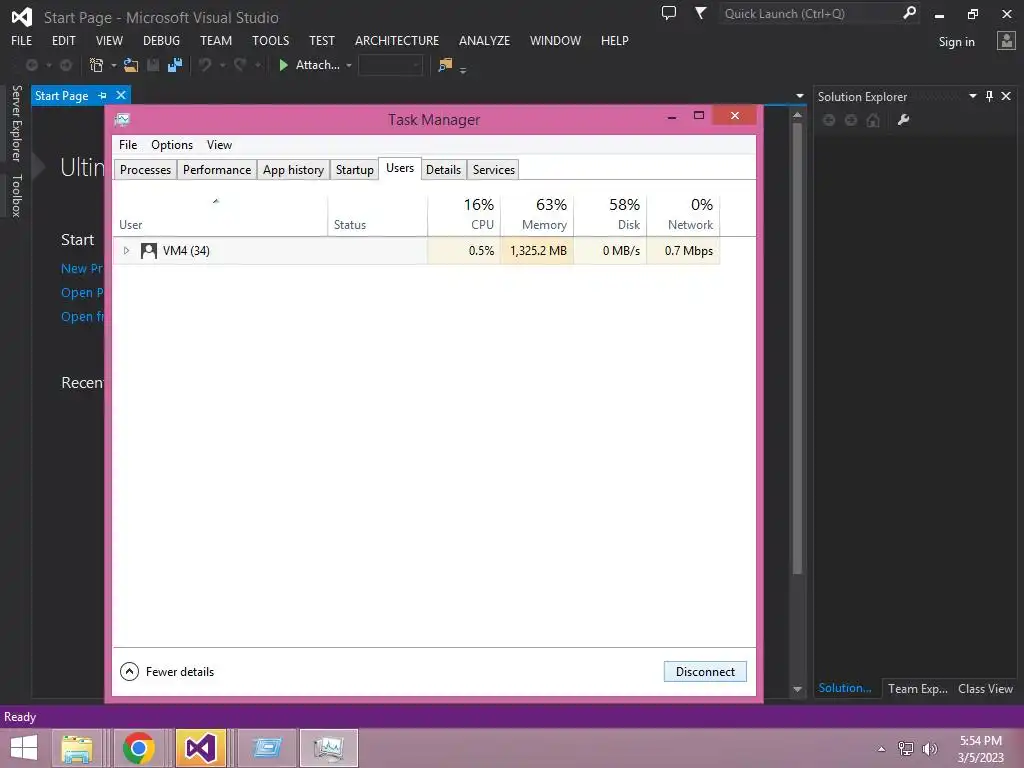This screenshot has width=1024, height=768.
Task: Click the green Attach play icon
Action: click(x=283, y=65)
